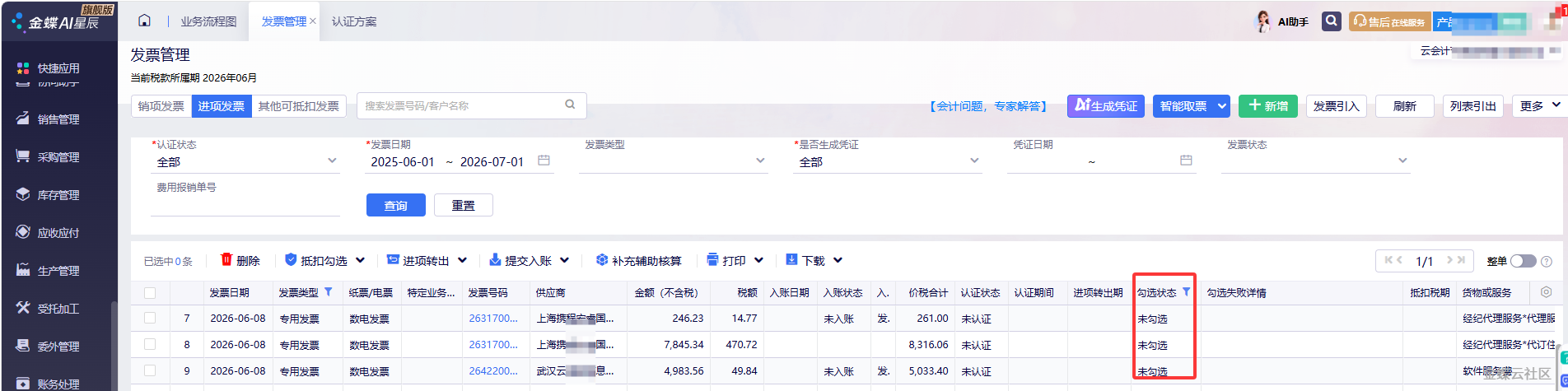Image resolution: width=1568 pixels, height=391 pixels.
Task: Open invoice number link in row 9
Action: (x=493, y=370)
